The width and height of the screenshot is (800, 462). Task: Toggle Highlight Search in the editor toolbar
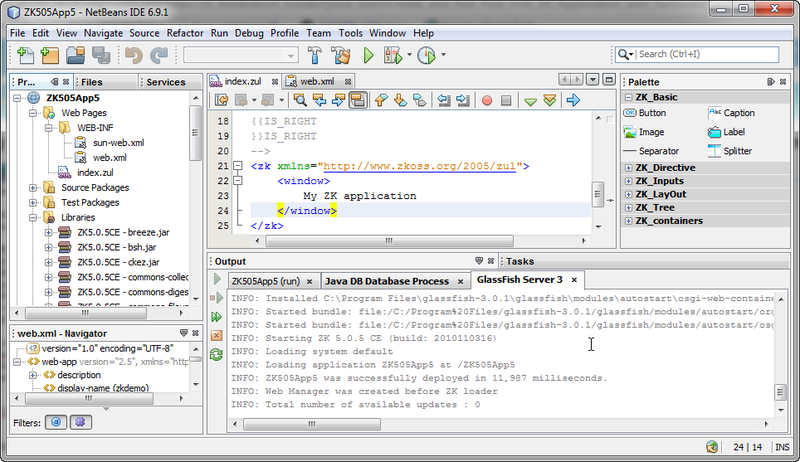pyautogui.click(x=358, y=100)
